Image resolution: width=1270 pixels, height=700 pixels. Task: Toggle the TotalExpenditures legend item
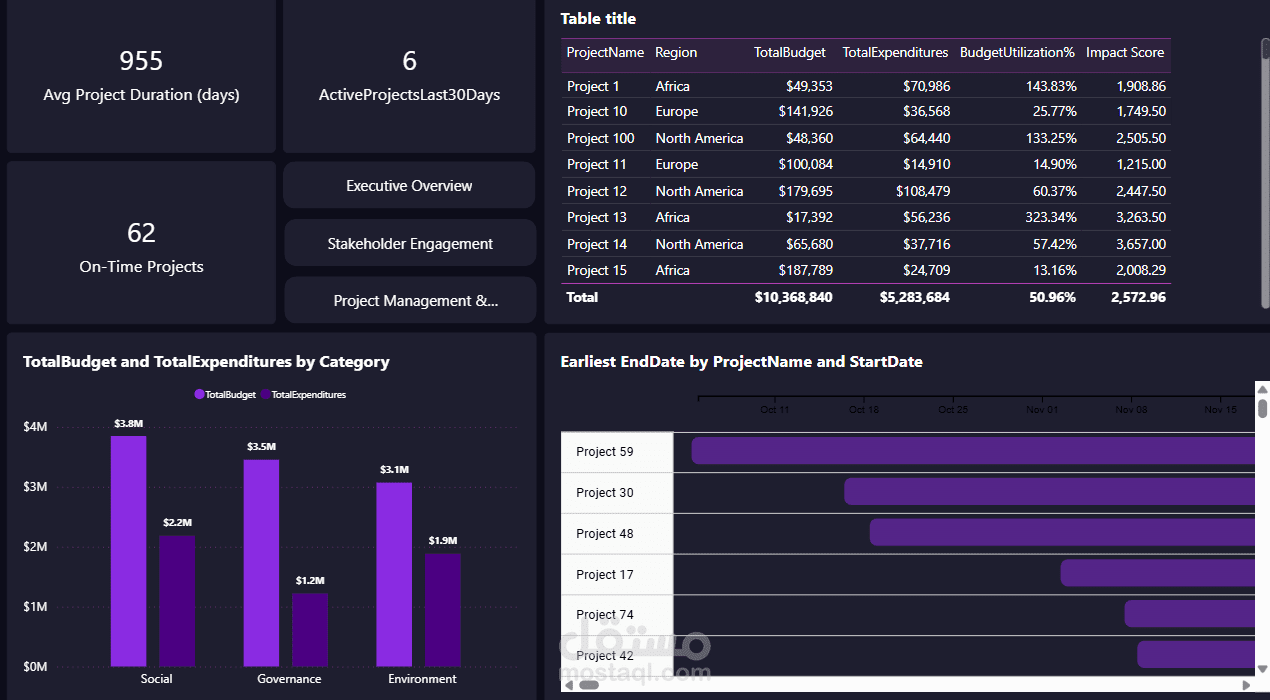click(304, 394)
